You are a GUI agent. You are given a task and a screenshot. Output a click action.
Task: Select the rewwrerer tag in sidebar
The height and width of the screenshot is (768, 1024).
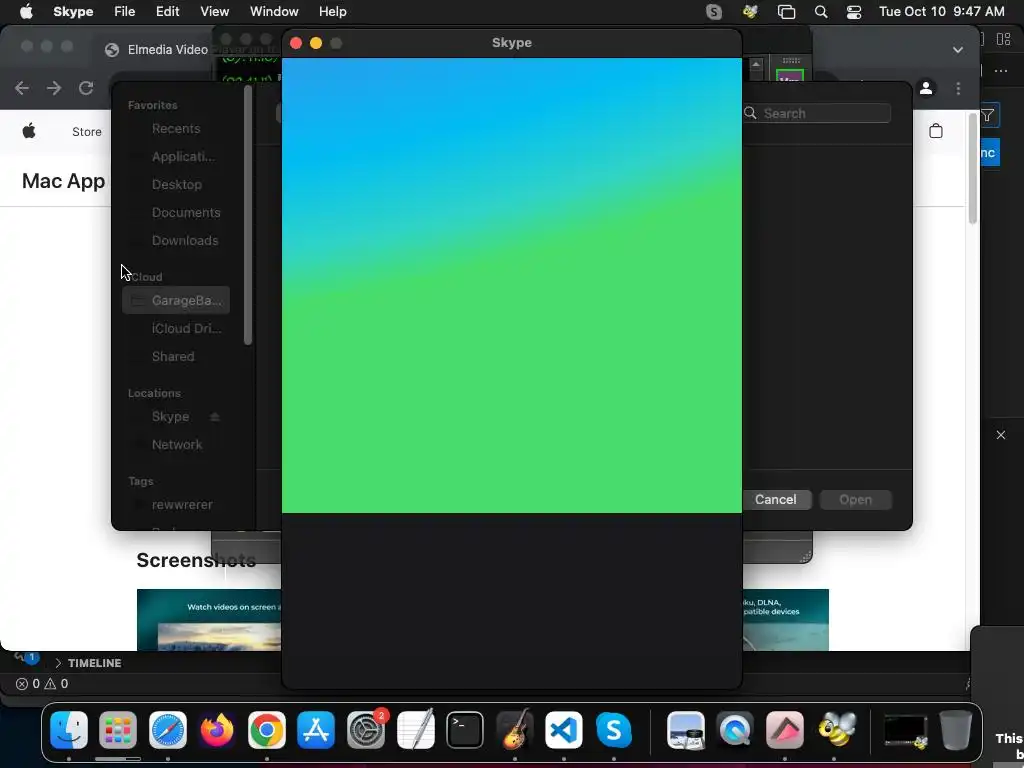tap(176, 505)
